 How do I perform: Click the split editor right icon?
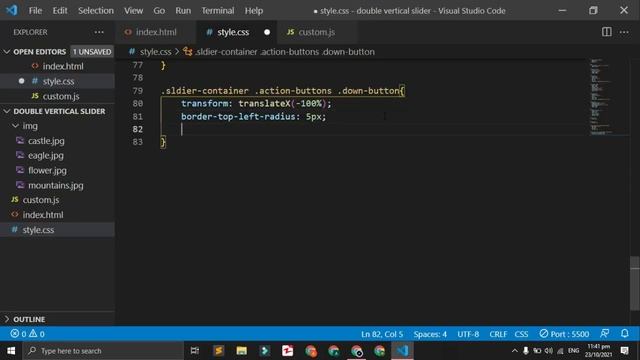(x=607, y=32)
